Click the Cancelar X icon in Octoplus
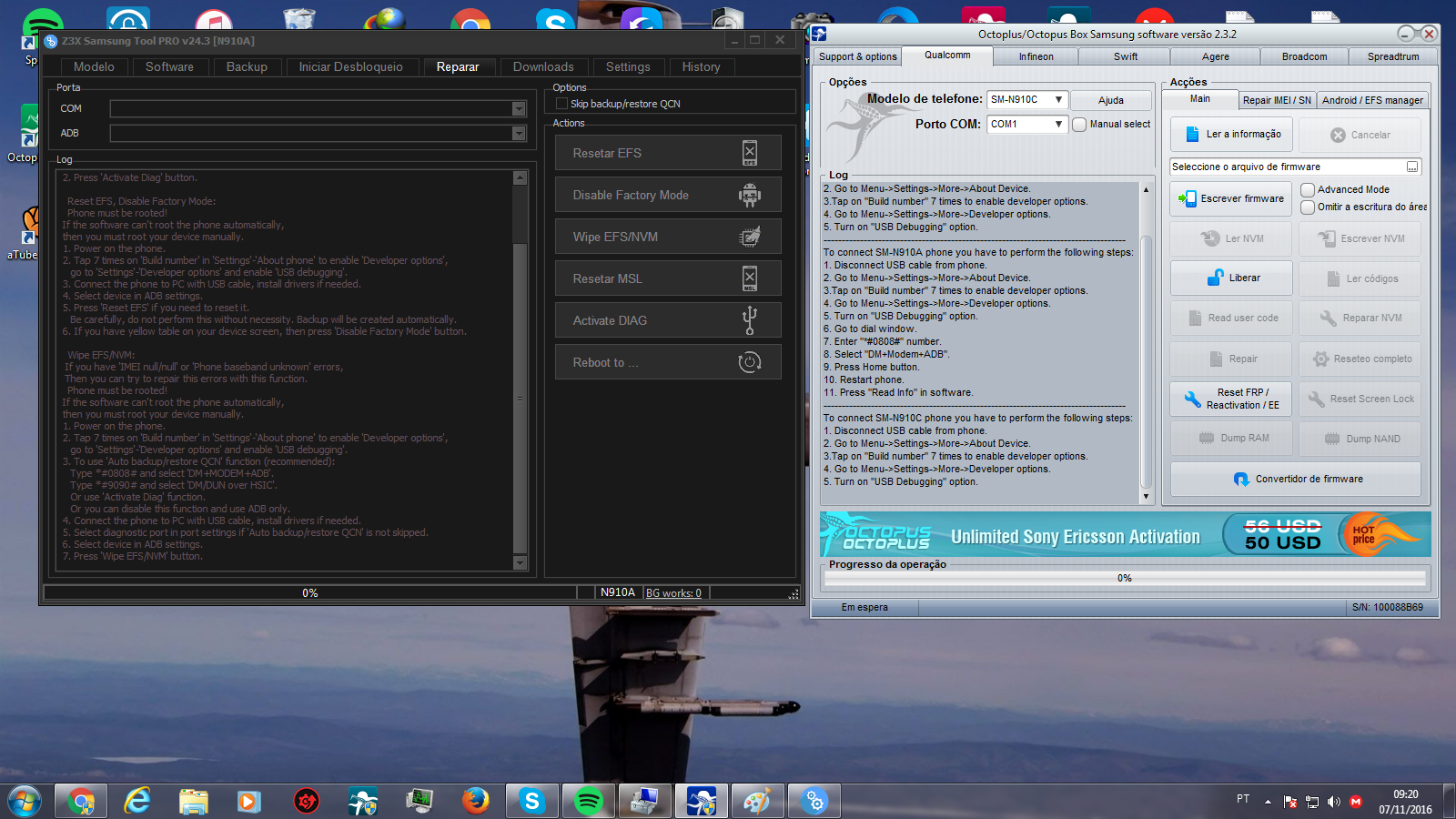 [x=1338, y=135]
